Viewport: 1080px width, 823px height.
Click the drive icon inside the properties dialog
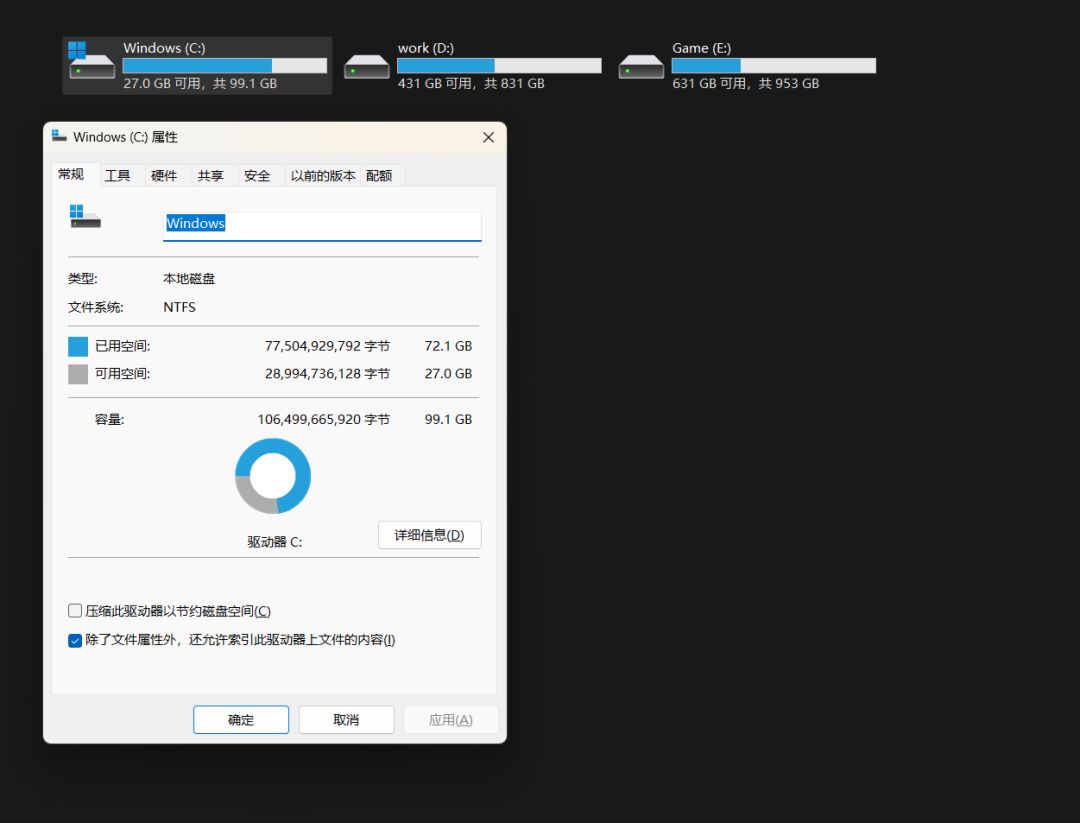[x=85, y=218]
